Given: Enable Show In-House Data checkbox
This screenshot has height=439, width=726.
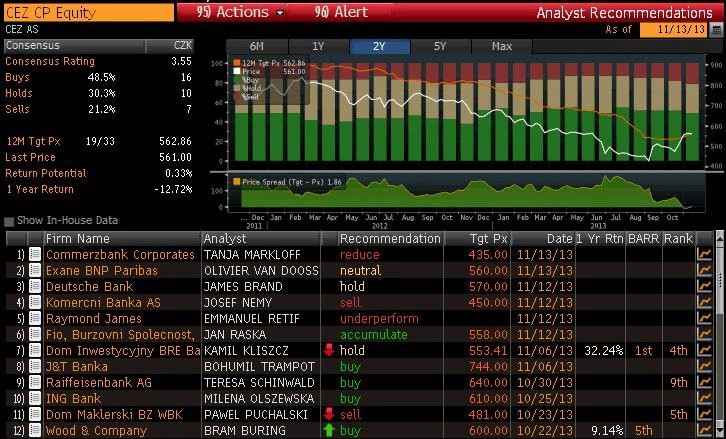Looking at the screenshot, I should point(9,221).
